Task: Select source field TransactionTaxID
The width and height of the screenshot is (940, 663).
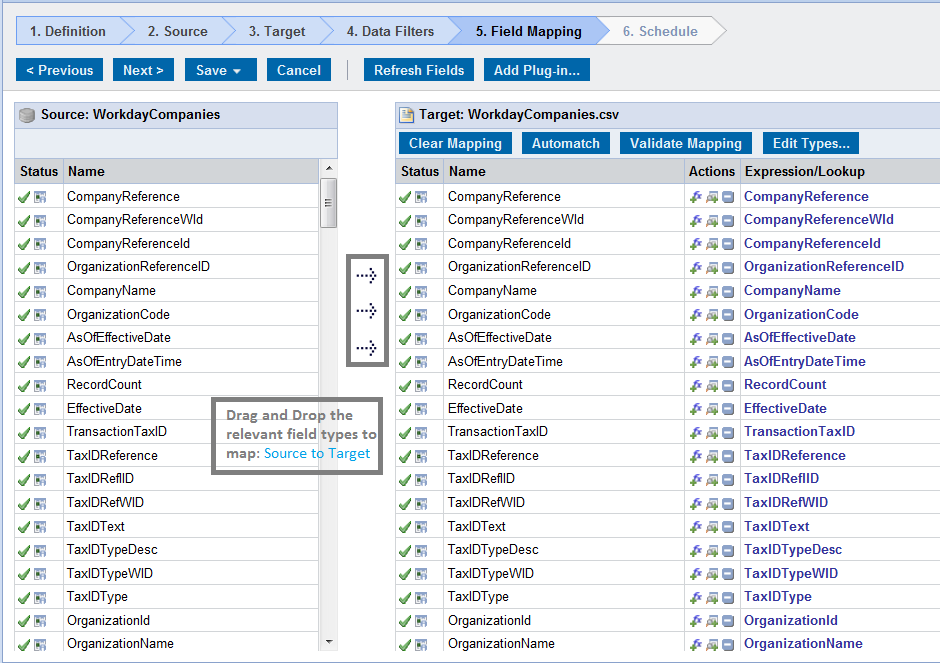Action: [x=117, y=432]
